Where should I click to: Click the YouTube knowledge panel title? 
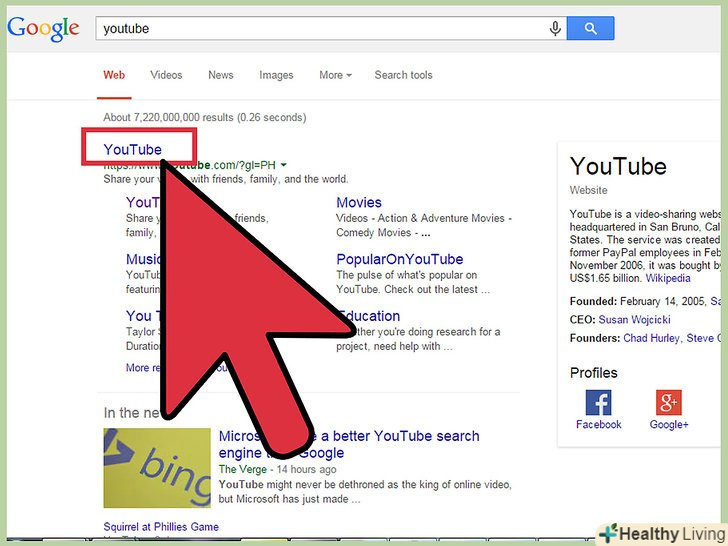pyautogui.click(x=618, y=166)
